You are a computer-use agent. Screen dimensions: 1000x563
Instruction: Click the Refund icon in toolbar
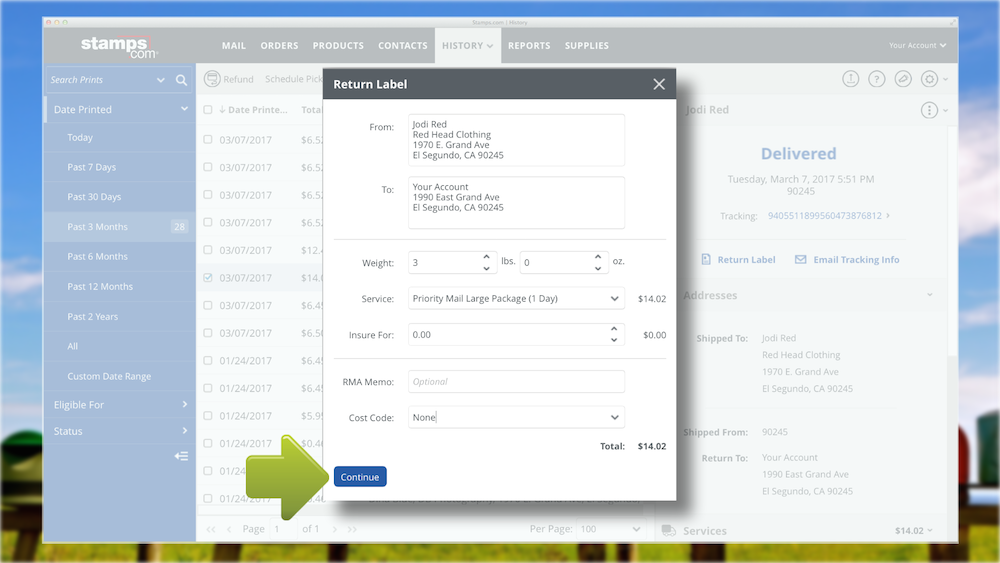(212, 79)
